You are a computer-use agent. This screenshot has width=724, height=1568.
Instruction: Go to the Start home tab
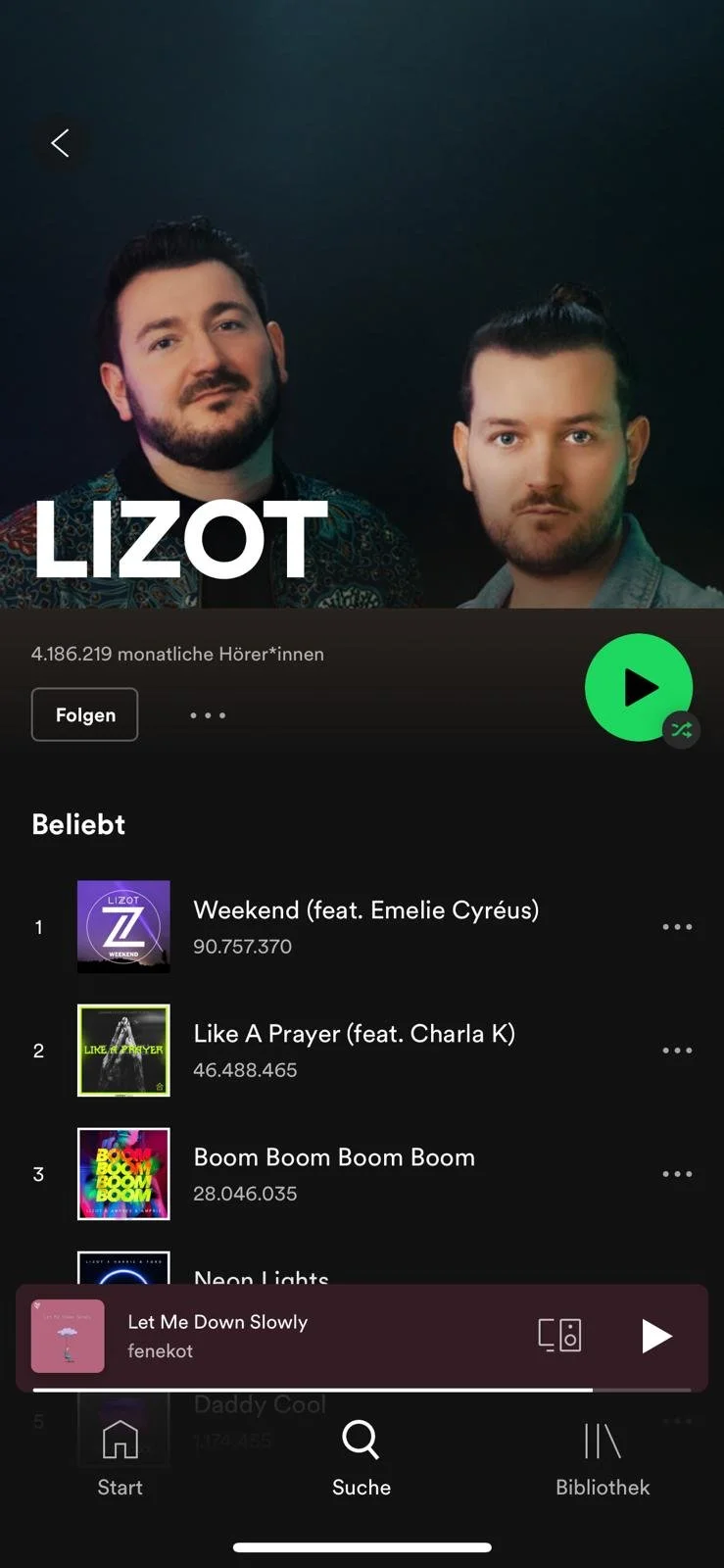120,1458
